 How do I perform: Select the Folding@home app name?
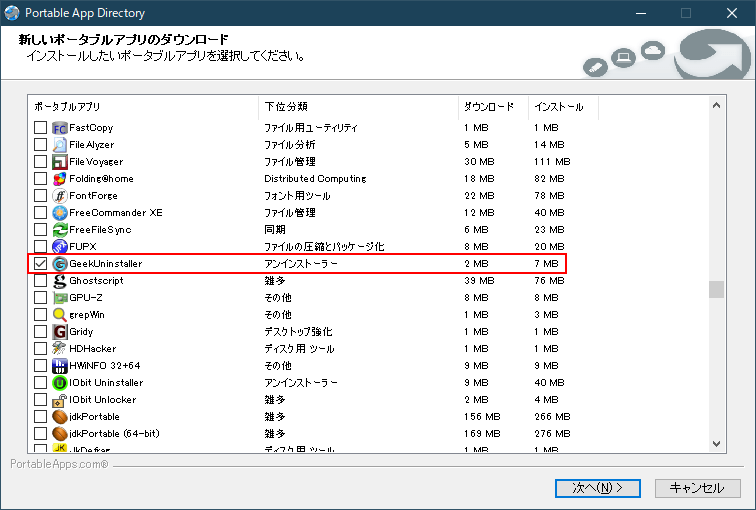coord(101,179)
